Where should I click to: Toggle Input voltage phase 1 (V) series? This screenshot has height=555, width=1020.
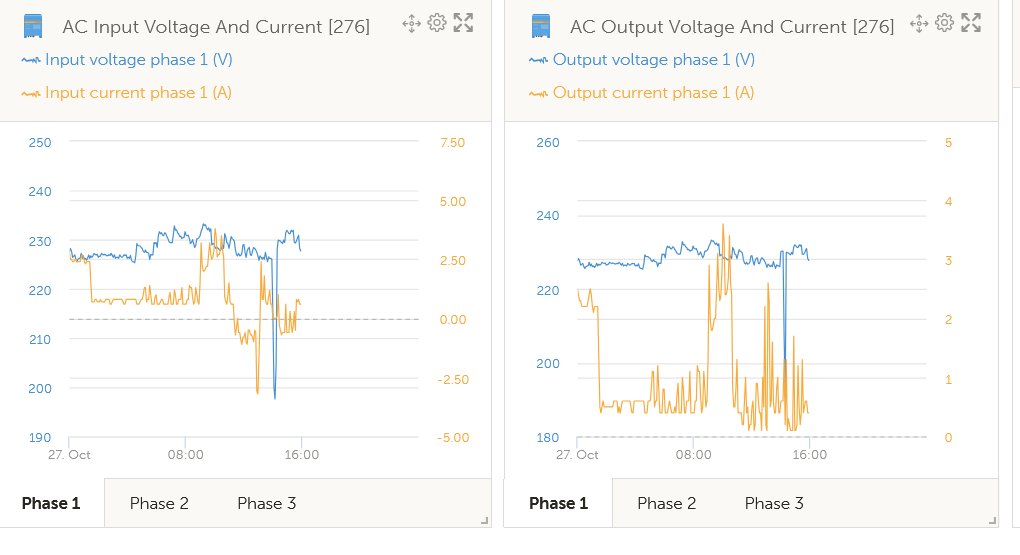(137, 61)
